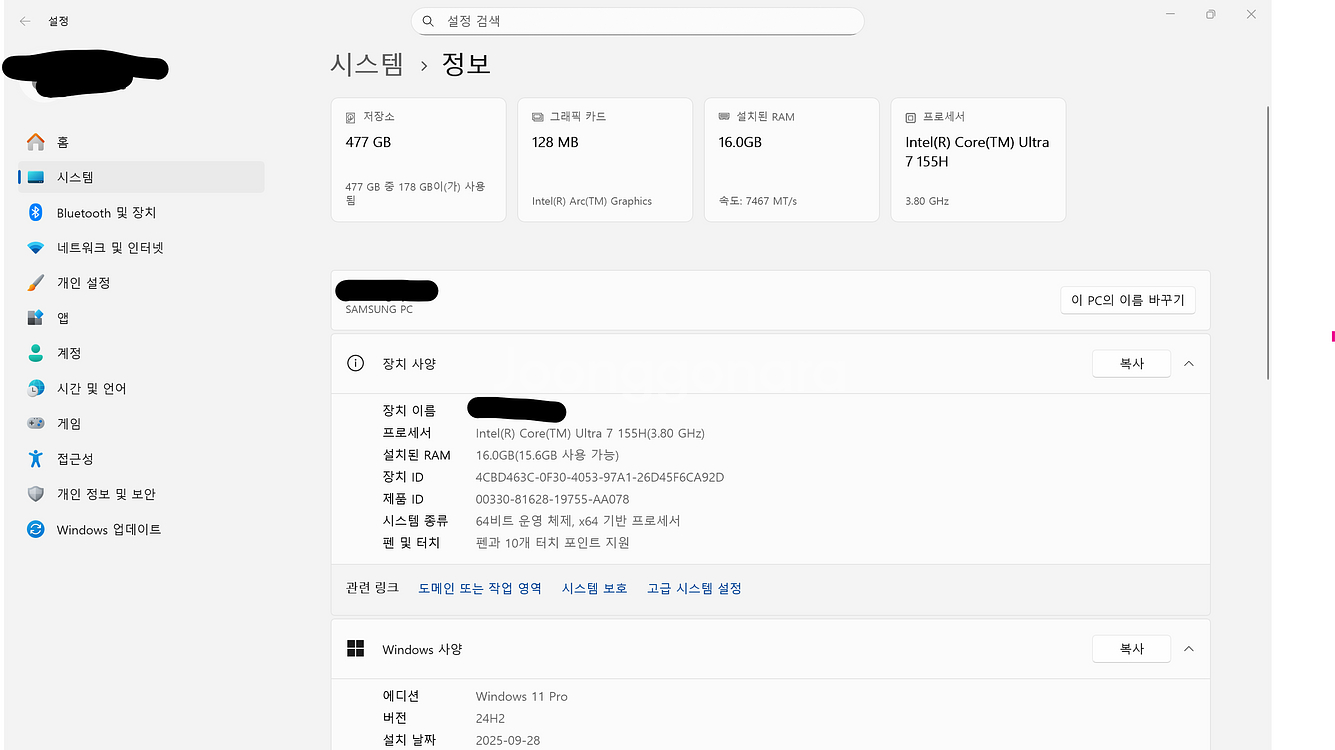Click 이 PC의 이름 바꾸기 button

click(1127, 299)
